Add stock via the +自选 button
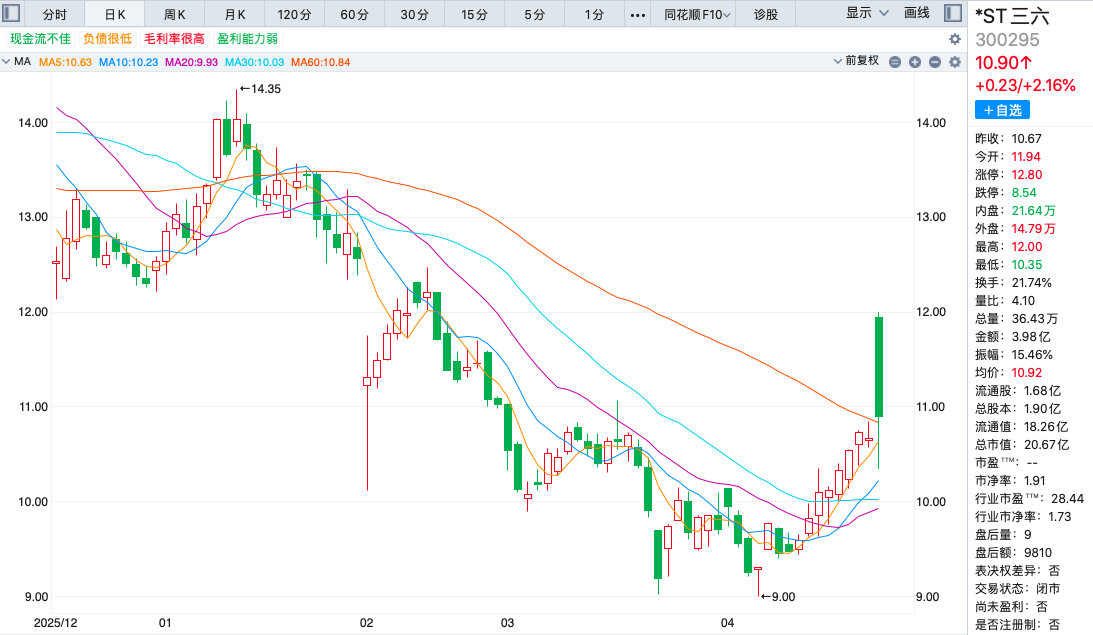 (1002, 110)
